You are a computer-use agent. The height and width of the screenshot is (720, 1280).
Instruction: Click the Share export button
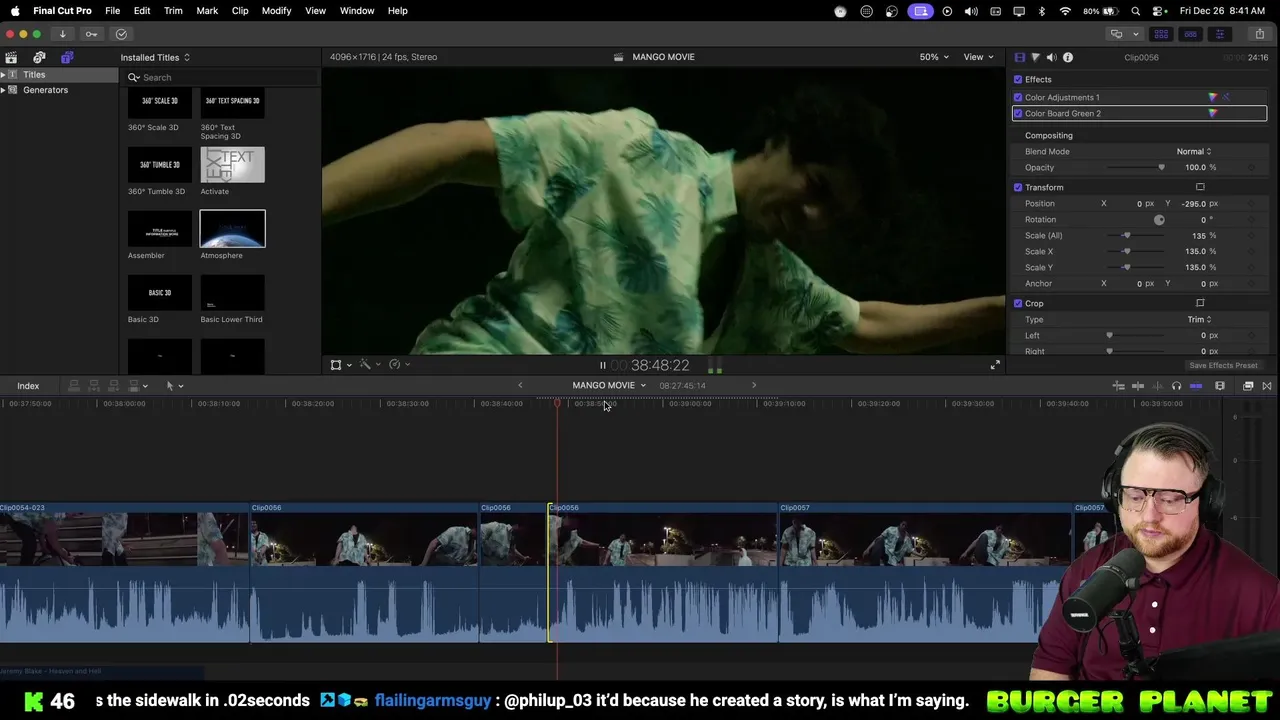(1260, 34)
